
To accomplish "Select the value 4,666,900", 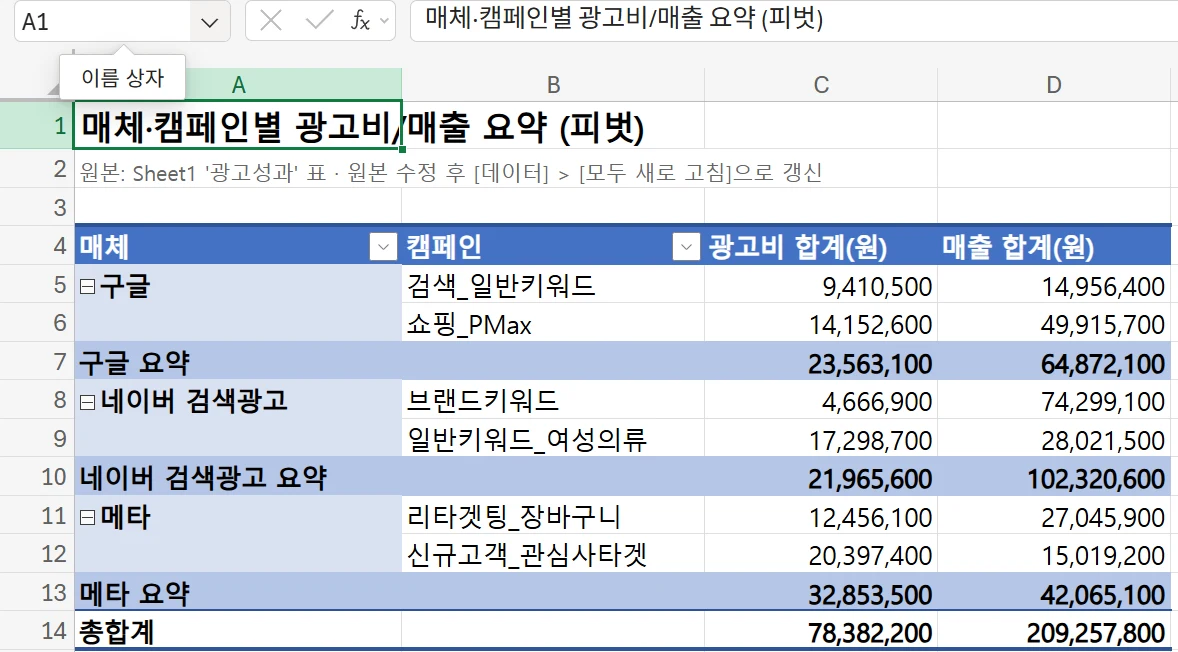I will click(x=821, y=400).
